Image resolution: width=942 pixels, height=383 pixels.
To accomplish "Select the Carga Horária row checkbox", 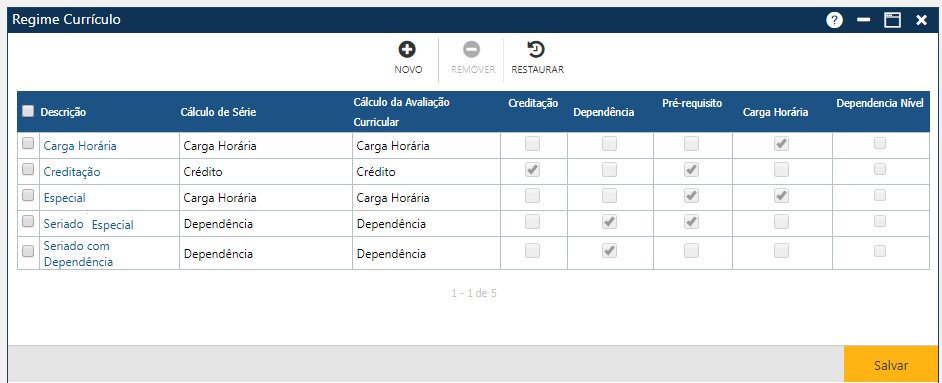I will click(28, 143).
